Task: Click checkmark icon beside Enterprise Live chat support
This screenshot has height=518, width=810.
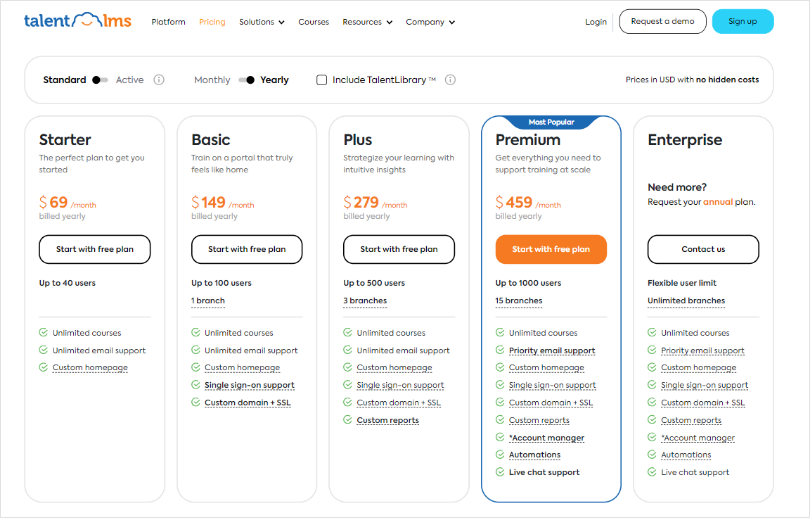Action: click(652, 472)
